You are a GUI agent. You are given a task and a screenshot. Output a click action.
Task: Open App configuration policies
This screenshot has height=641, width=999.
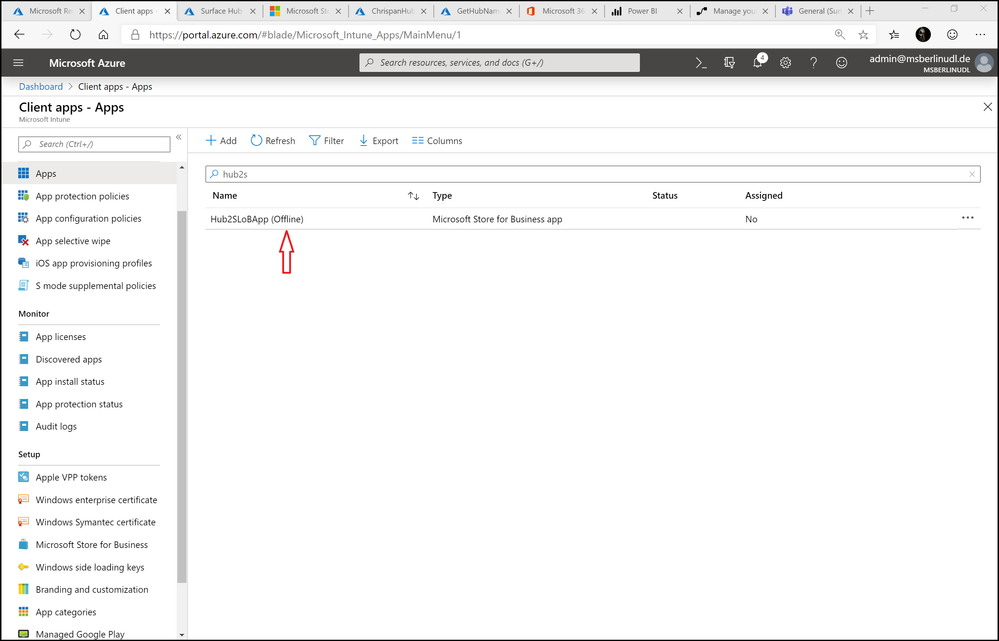coord(89,219)
